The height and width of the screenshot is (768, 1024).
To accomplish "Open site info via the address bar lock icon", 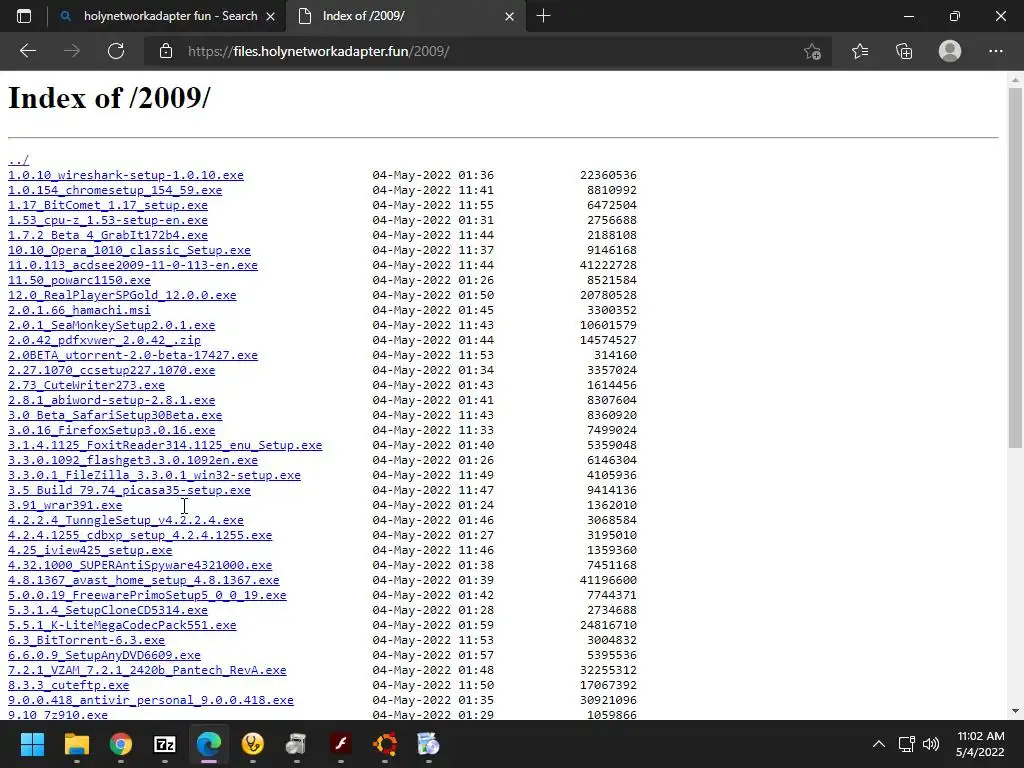I will 166,51.
